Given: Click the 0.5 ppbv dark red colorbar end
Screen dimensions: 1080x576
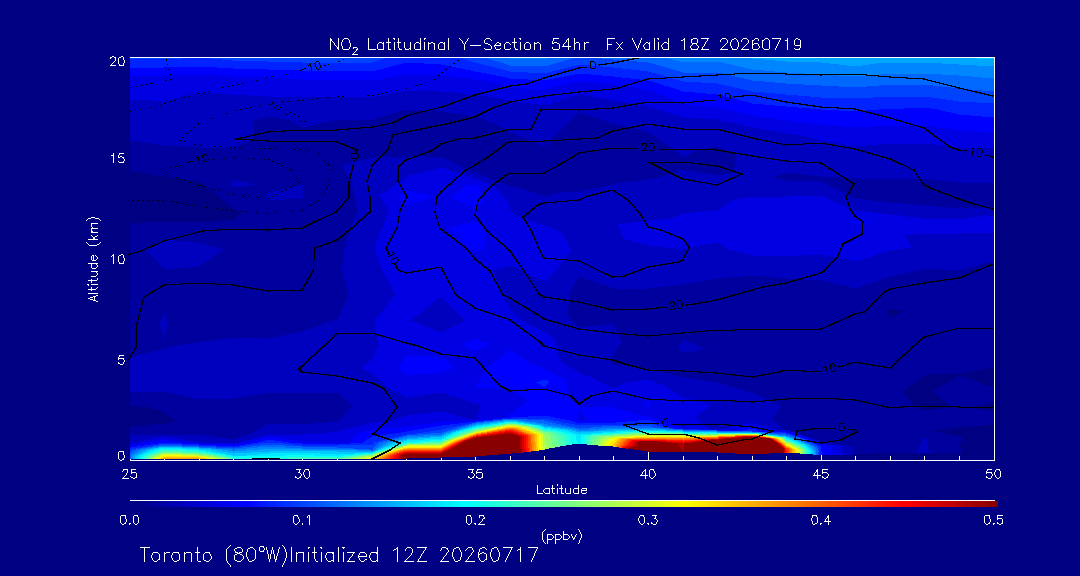Looking at the screenshot, I should pos(990,504).
